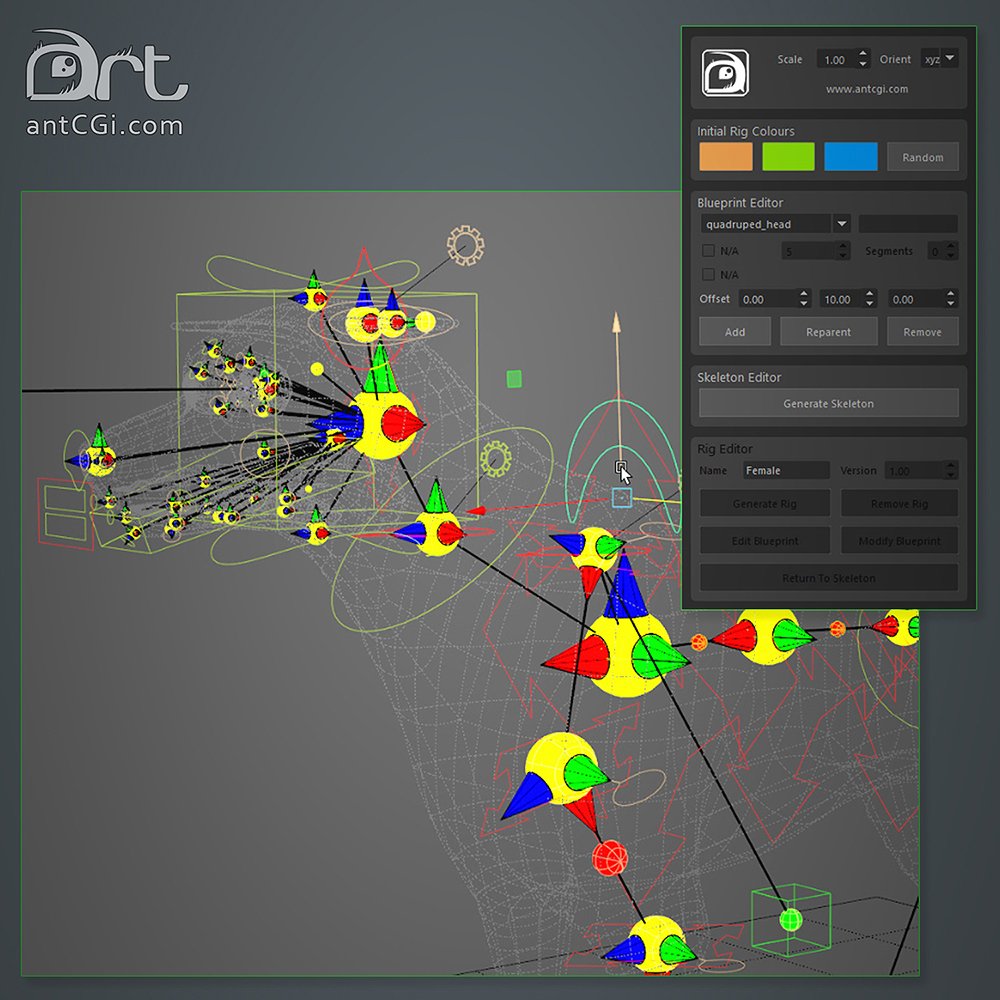Select the red arrow cone pointing left

[x=477, y=510]
